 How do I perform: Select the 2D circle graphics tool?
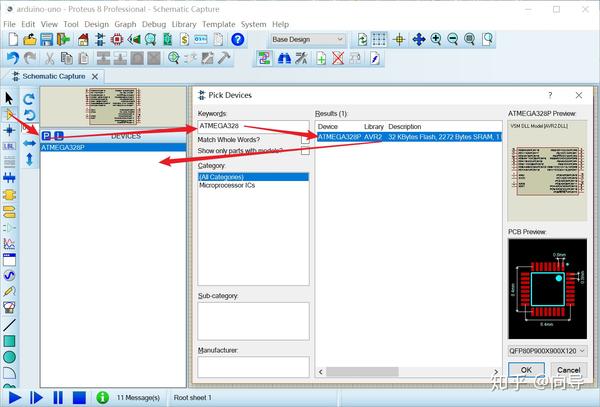(9, 357)
